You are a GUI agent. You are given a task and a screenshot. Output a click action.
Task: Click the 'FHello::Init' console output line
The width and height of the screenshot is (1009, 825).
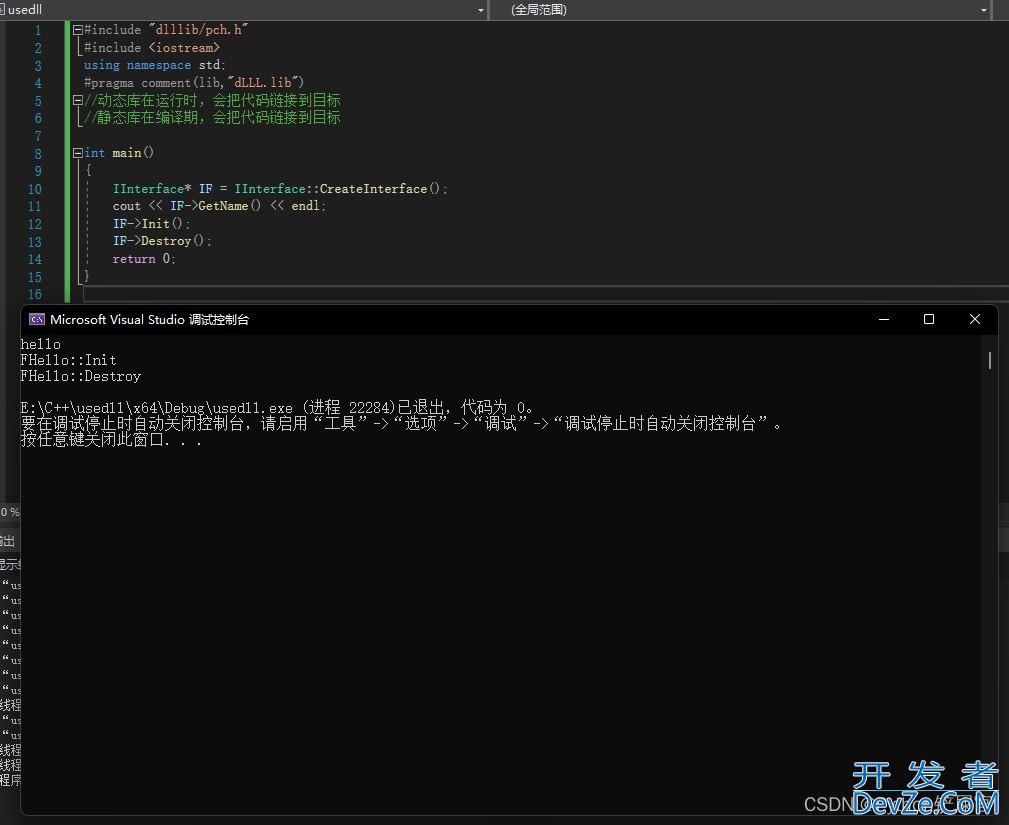68,360
